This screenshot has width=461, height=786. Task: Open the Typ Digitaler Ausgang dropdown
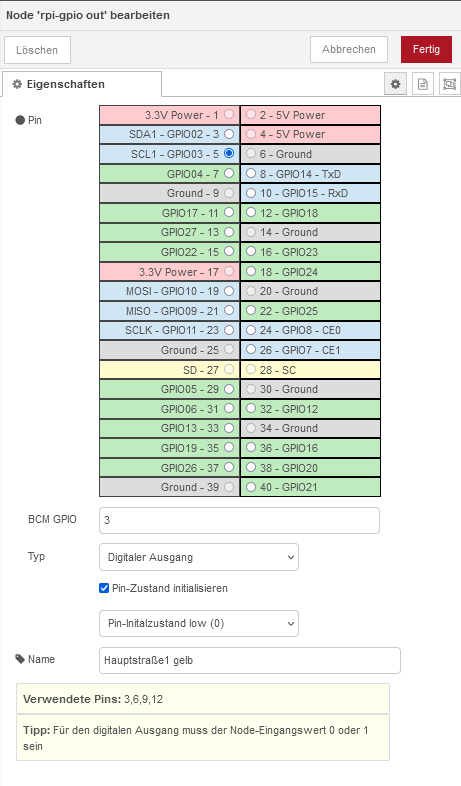(199, 557)
